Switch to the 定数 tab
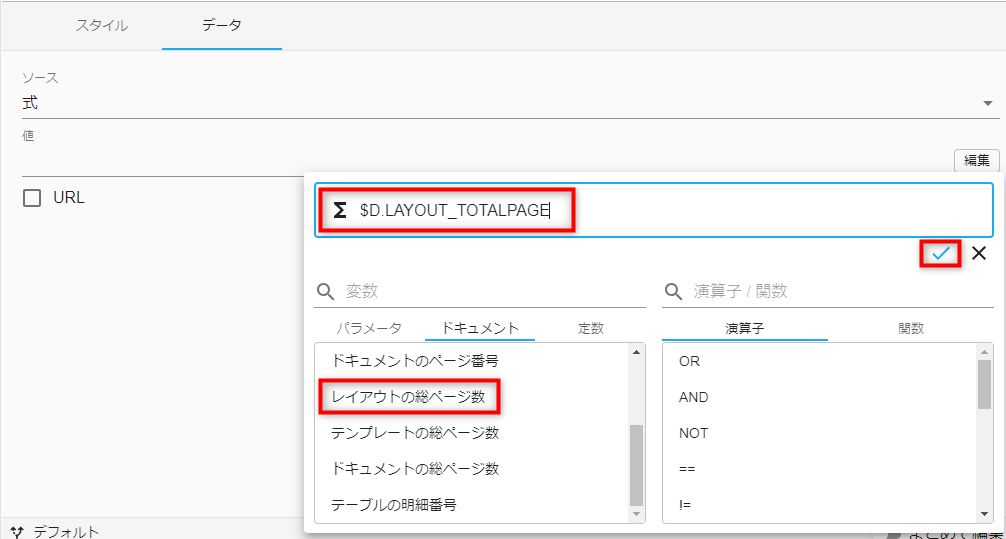 (x=590, y=328)
